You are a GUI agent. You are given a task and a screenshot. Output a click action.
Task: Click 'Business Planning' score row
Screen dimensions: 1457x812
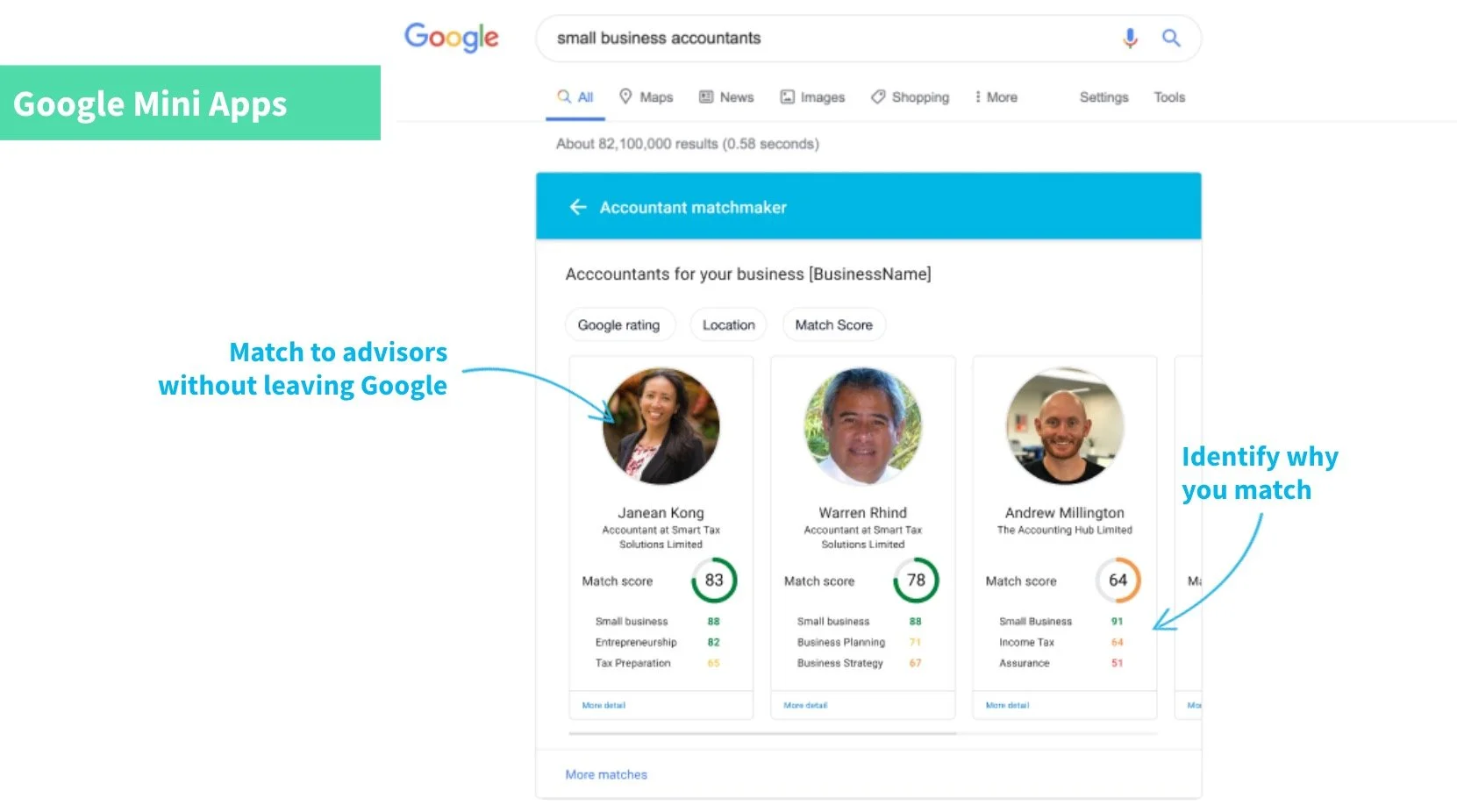click(x=860, y=643)
